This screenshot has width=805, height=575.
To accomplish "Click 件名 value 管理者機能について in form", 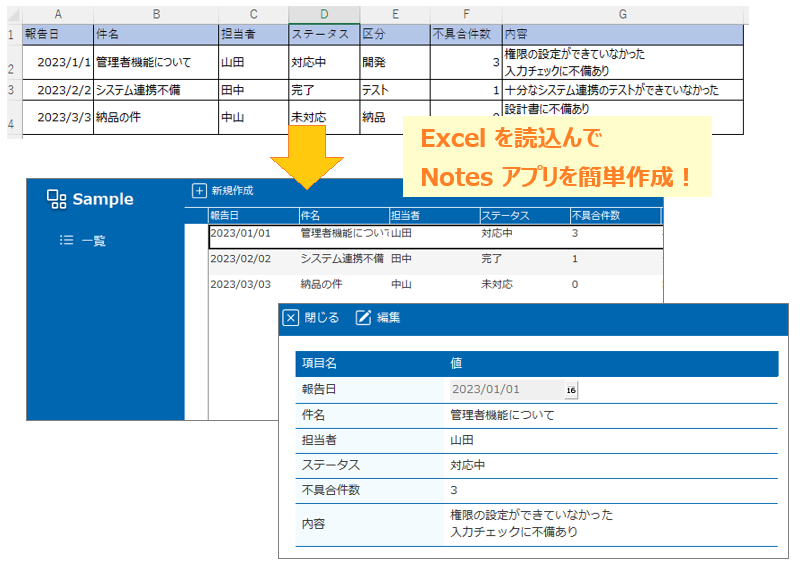I will click(502, 415).
